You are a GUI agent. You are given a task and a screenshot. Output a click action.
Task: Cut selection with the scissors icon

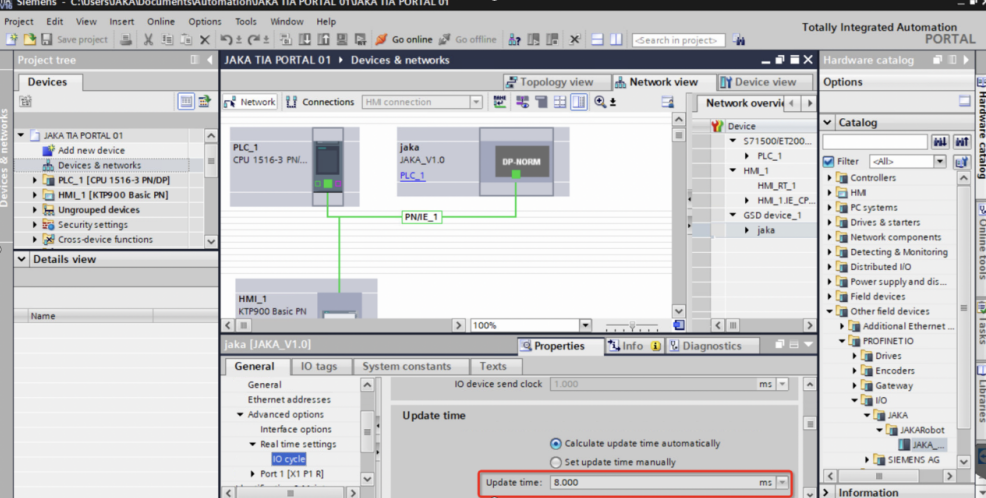coord(148,39)
